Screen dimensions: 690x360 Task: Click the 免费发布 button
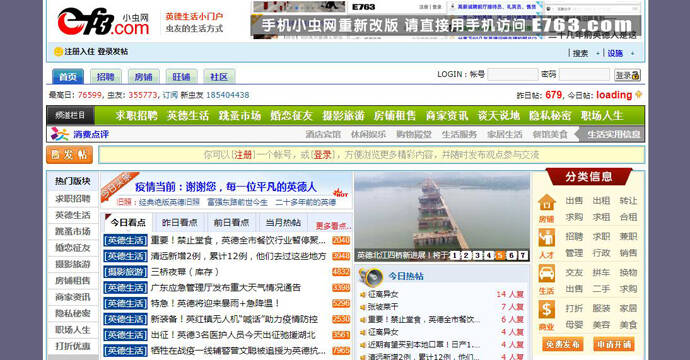[x=563, y=344]
